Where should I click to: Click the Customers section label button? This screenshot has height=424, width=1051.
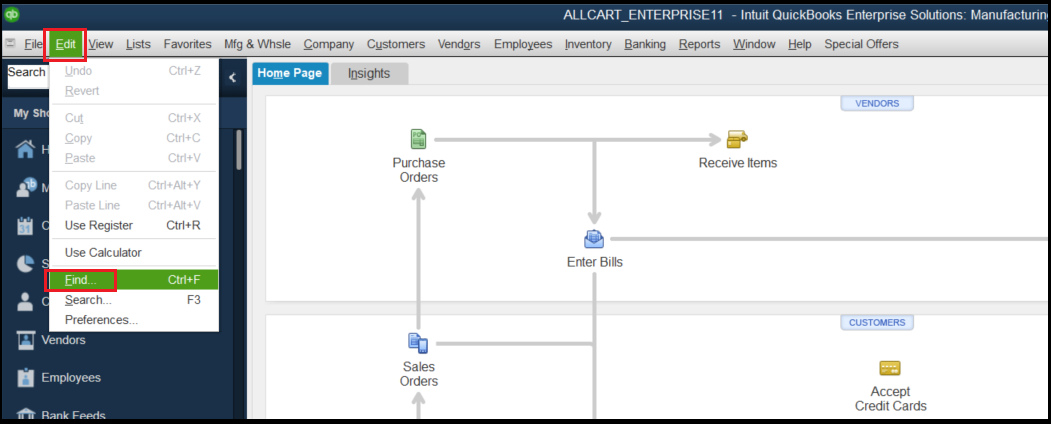click(x=876, y=322)
